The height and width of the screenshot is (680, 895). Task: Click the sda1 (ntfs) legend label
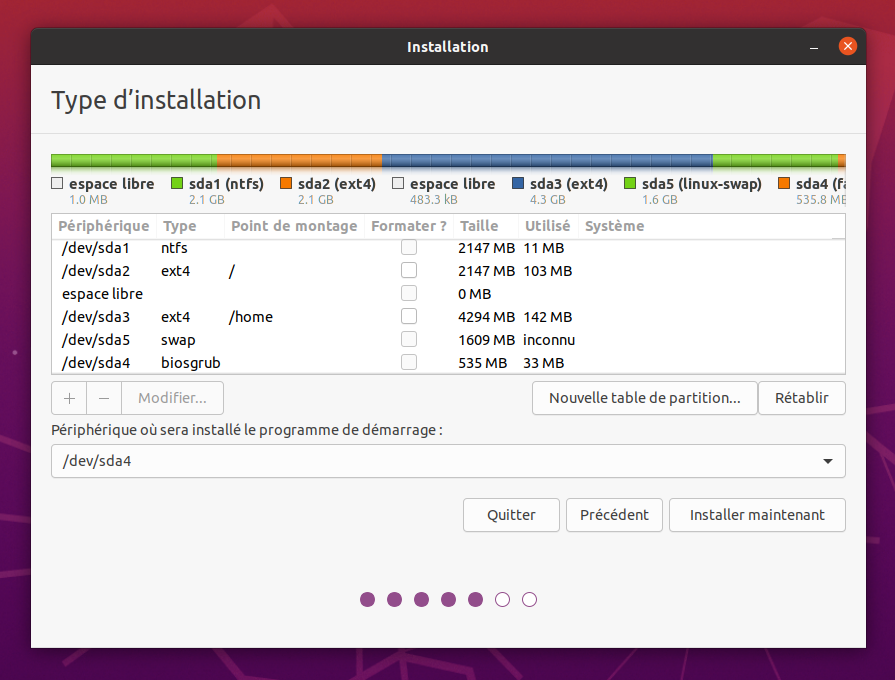227,184
